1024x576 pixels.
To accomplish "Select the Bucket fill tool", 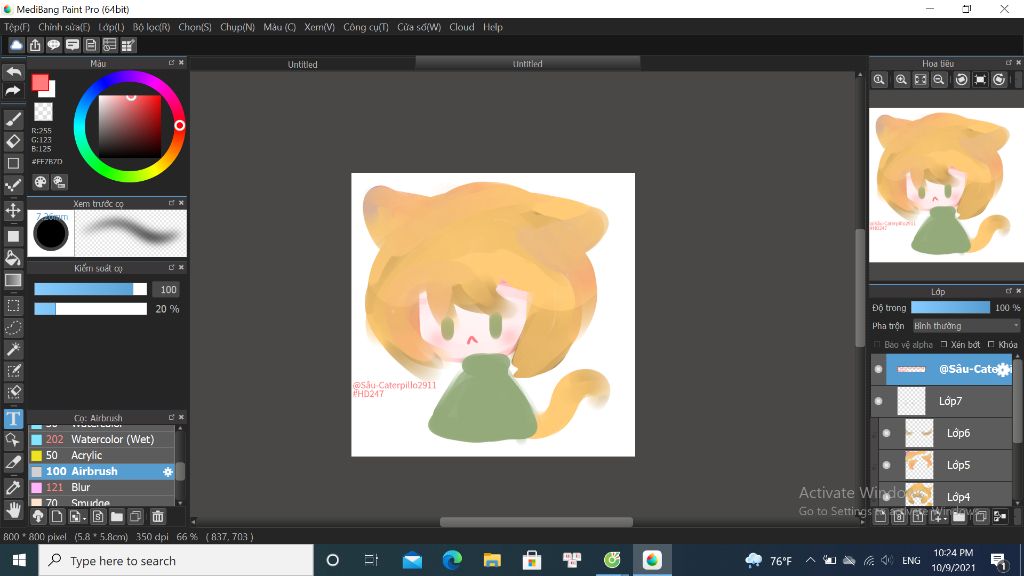I will 13,257.
